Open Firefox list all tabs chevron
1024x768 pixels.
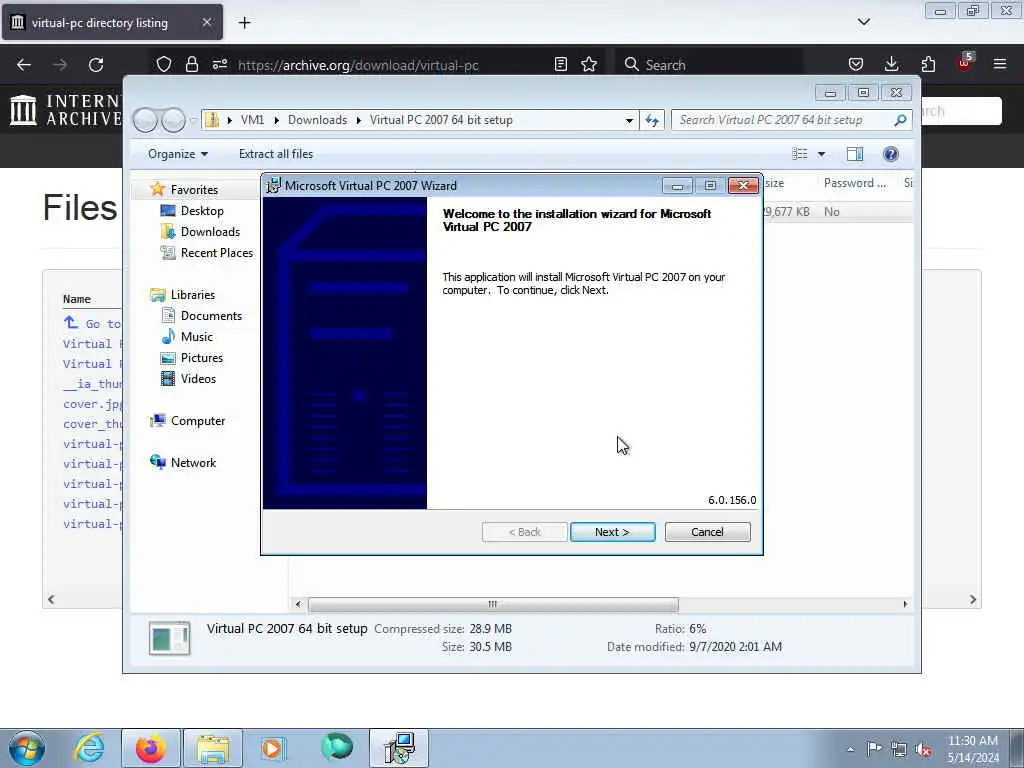pyautogui.click(x=863, y=22)
